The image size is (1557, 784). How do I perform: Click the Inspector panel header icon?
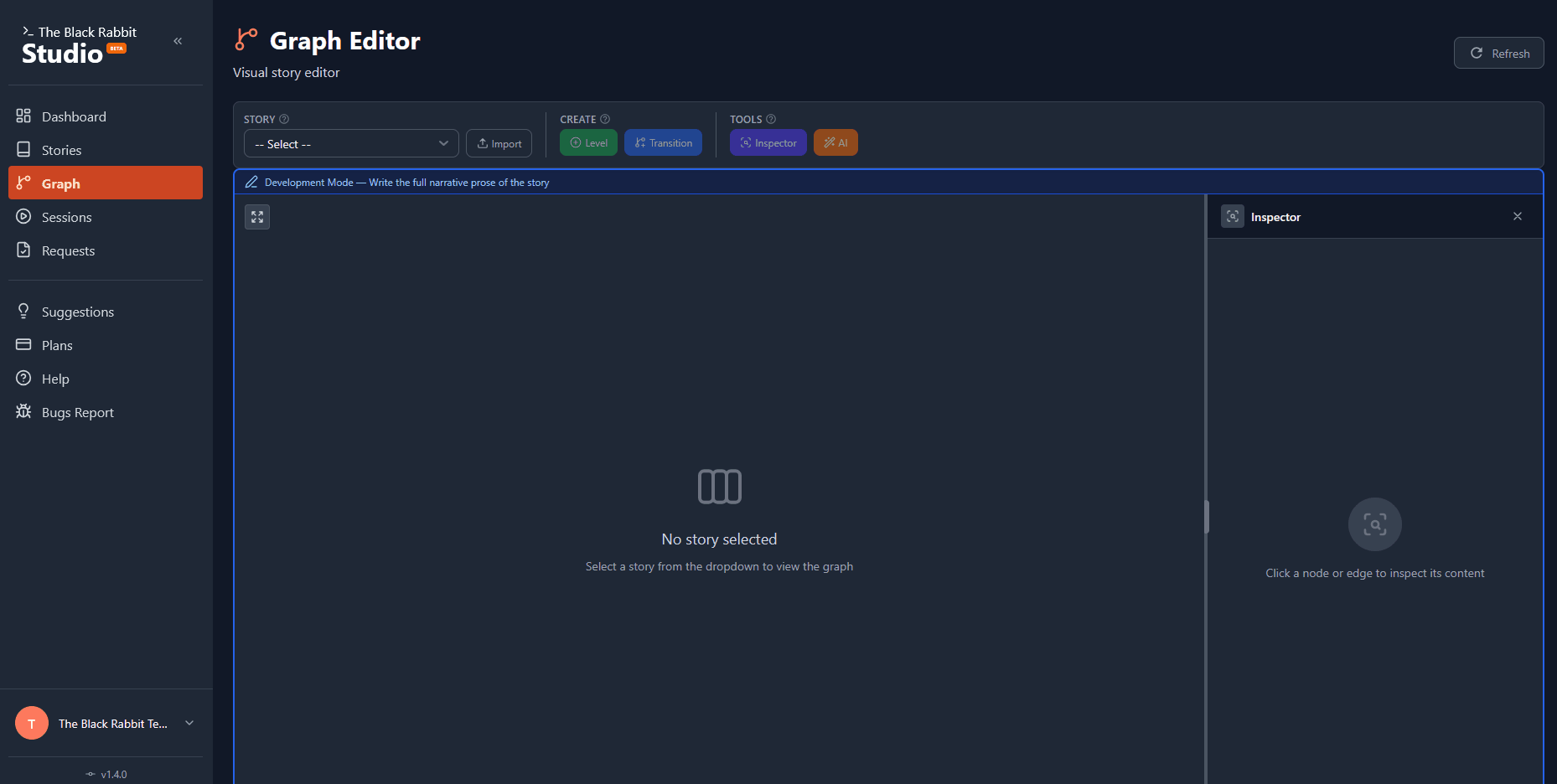(x=1233, y=216)
